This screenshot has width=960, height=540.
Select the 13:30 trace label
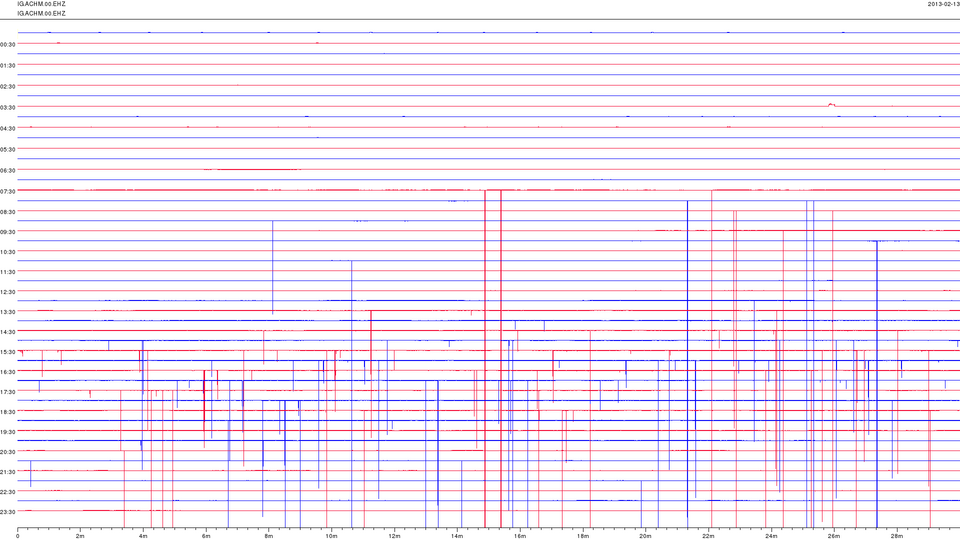pos(7,312)
